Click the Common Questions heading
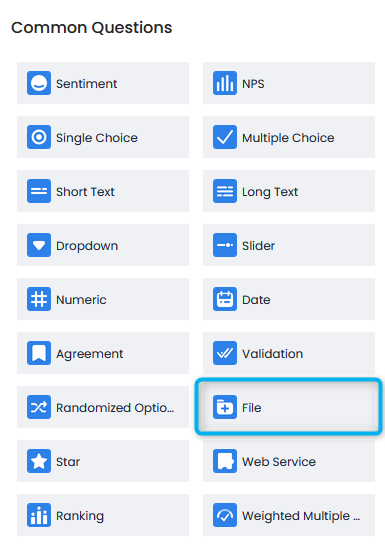 pos(92,28)
